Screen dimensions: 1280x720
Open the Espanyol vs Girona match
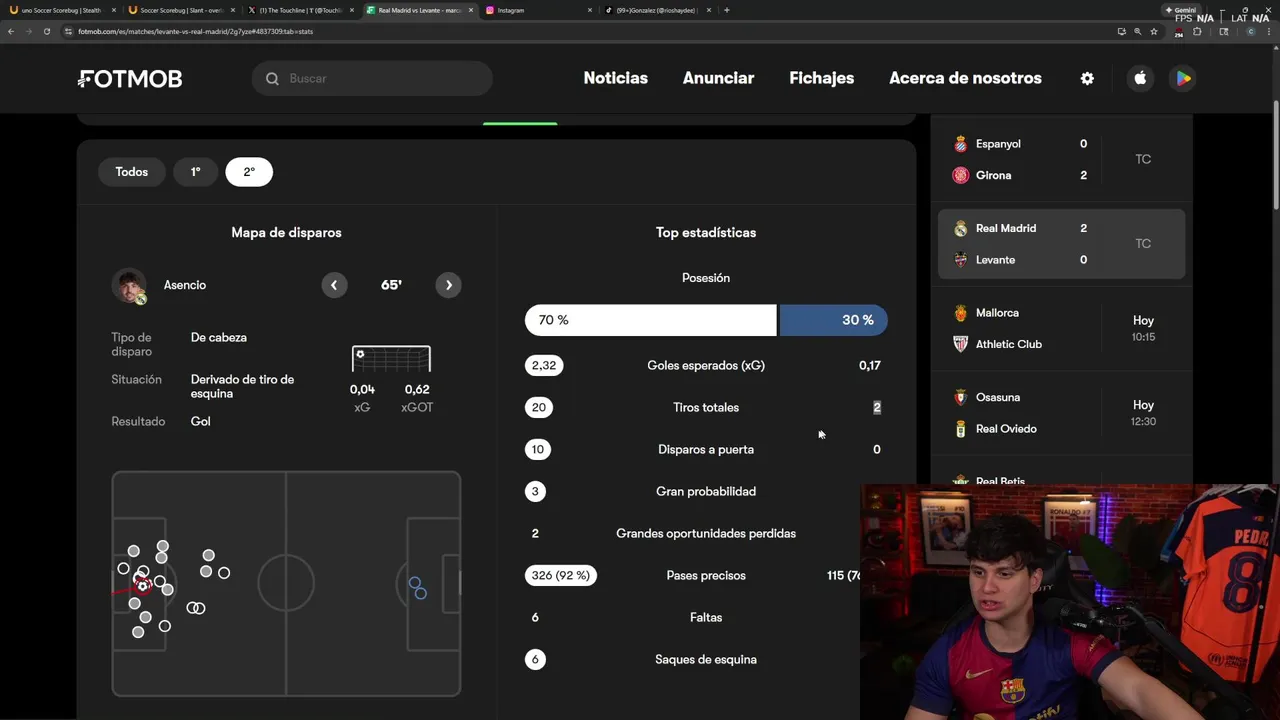tap(1061, 159)
